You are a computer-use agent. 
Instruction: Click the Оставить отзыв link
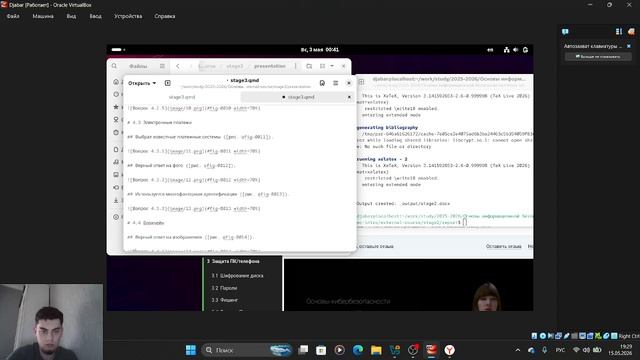(503, 247)
